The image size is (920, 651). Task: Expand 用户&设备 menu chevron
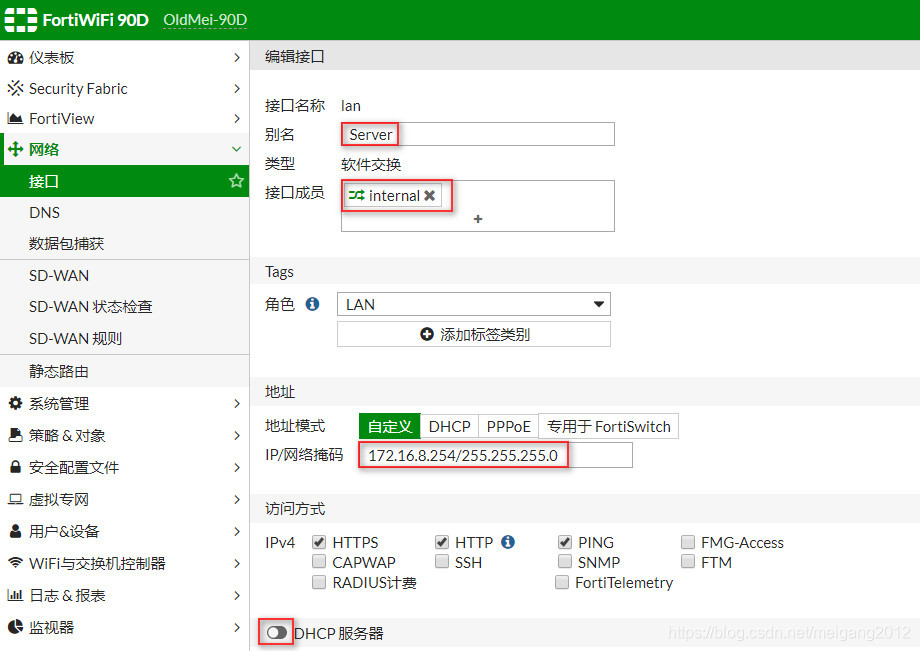pyautogui.click(x=236, y=531)
